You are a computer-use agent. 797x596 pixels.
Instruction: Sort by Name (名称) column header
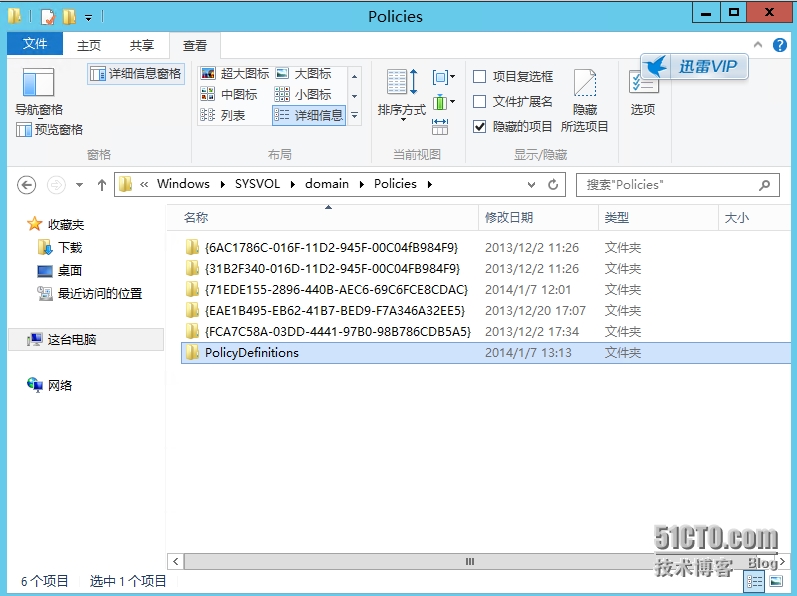(x=323, y=217)
